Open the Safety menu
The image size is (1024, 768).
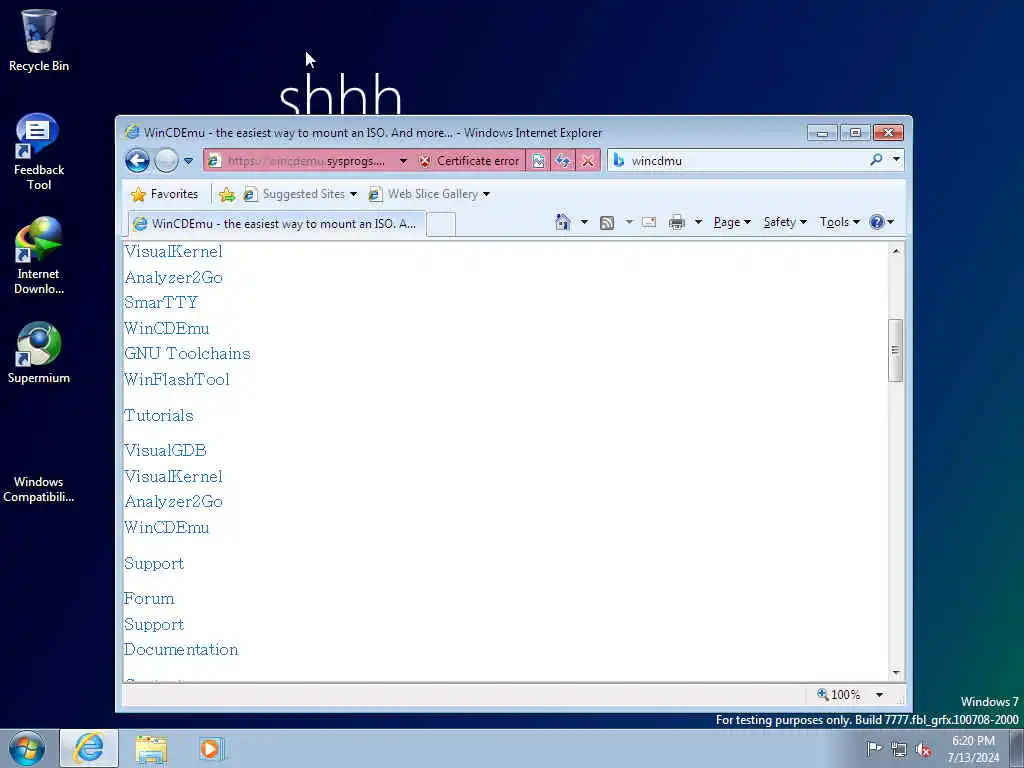785,222
